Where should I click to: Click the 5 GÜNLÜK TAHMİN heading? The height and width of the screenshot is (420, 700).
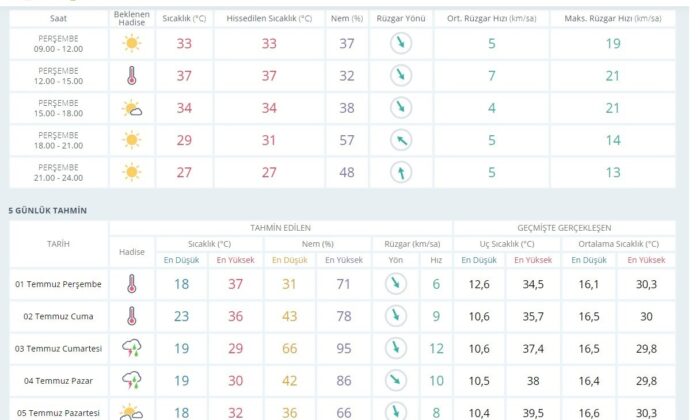point(48,210)
